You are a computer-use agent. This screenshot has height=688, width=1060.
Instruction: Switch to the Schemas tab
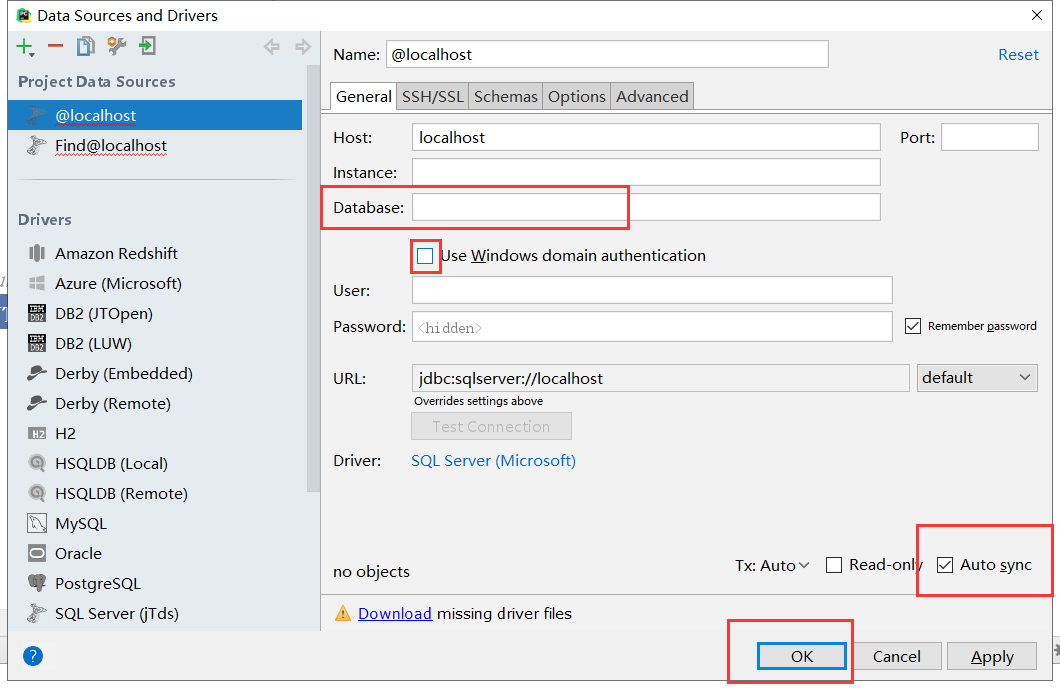[505, 96]
